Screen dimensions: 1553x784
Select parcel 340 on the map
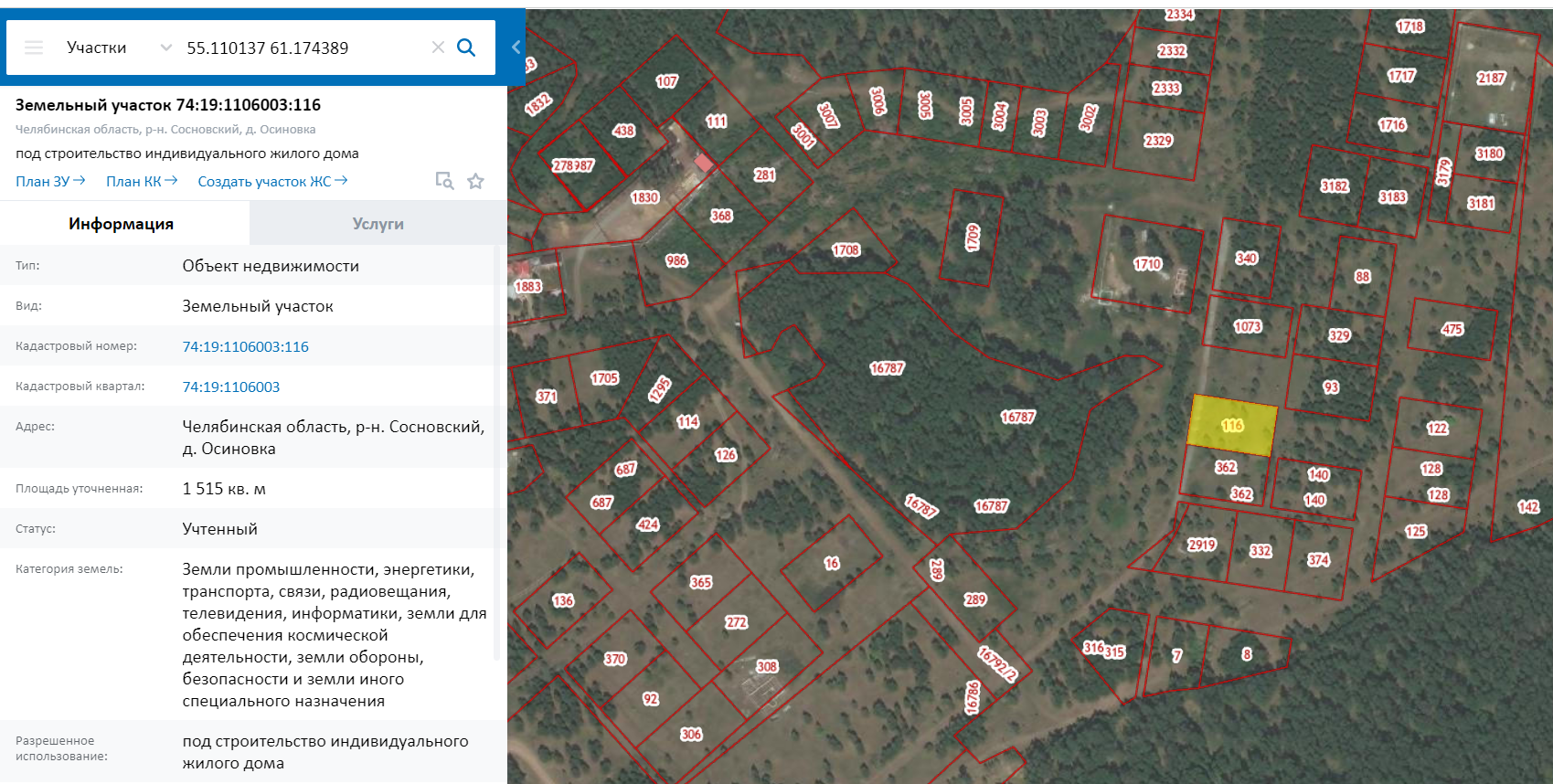coord(1247,259)
